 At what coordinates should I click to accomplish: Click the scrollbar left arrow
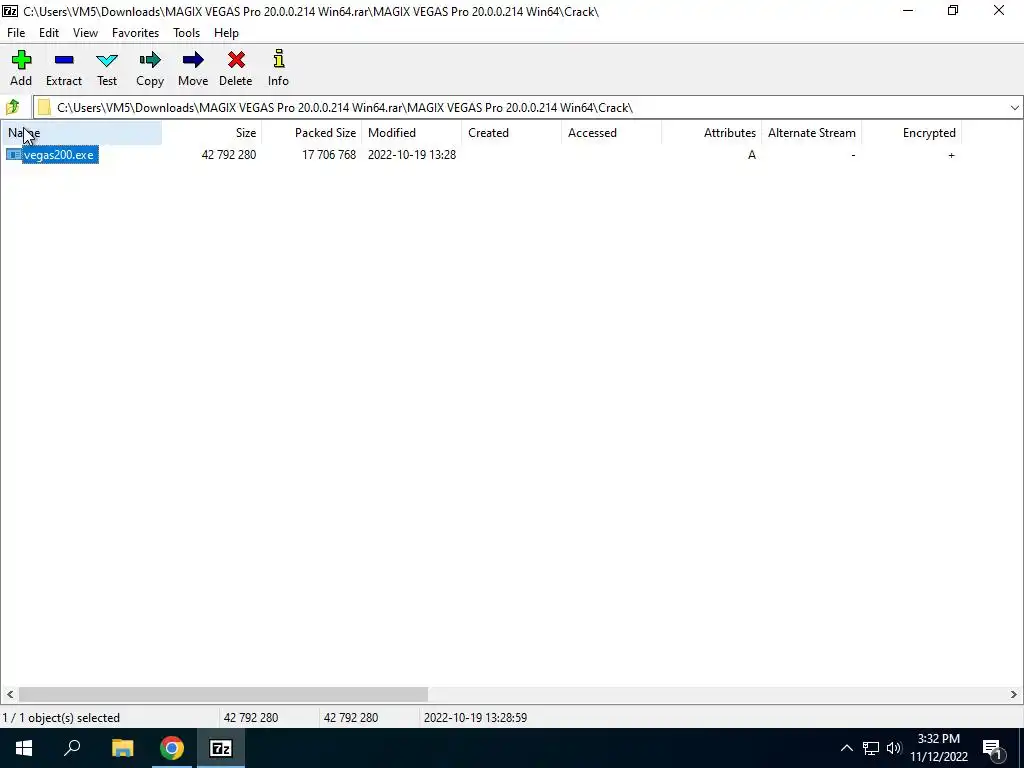tap(9, 694)
